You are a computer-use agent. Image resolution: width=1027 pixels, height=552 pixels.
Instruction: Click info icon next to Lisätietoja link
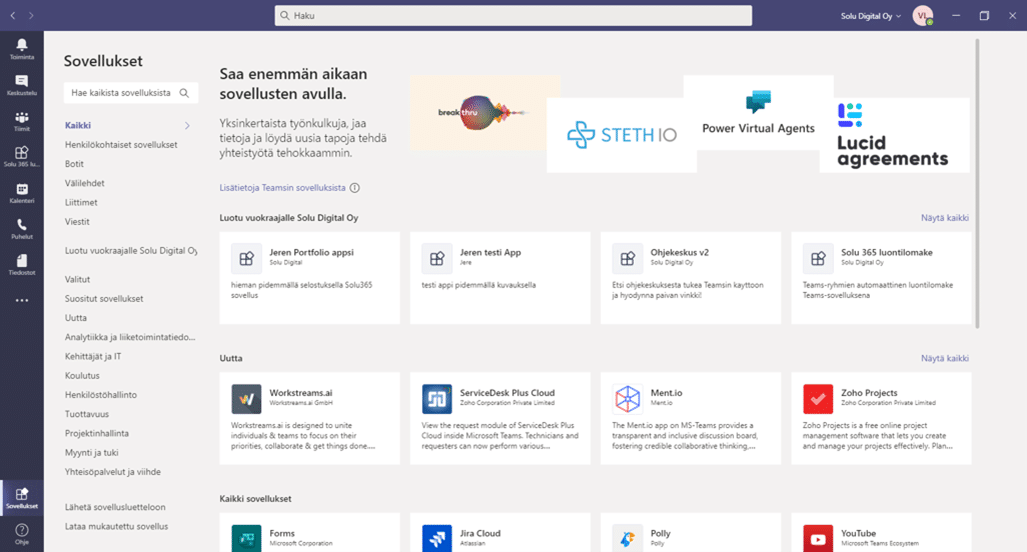click(x=354, y=188)
